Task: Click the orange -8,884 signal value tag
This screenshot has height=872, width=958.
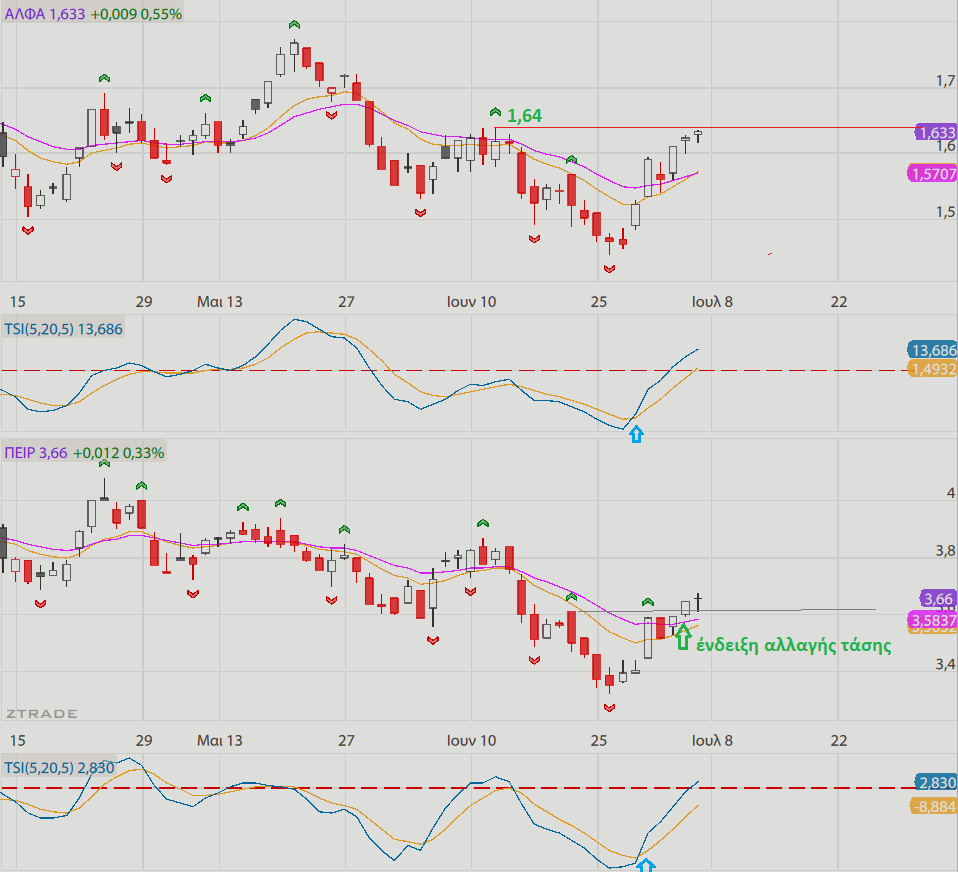Action: click(934, 807)
